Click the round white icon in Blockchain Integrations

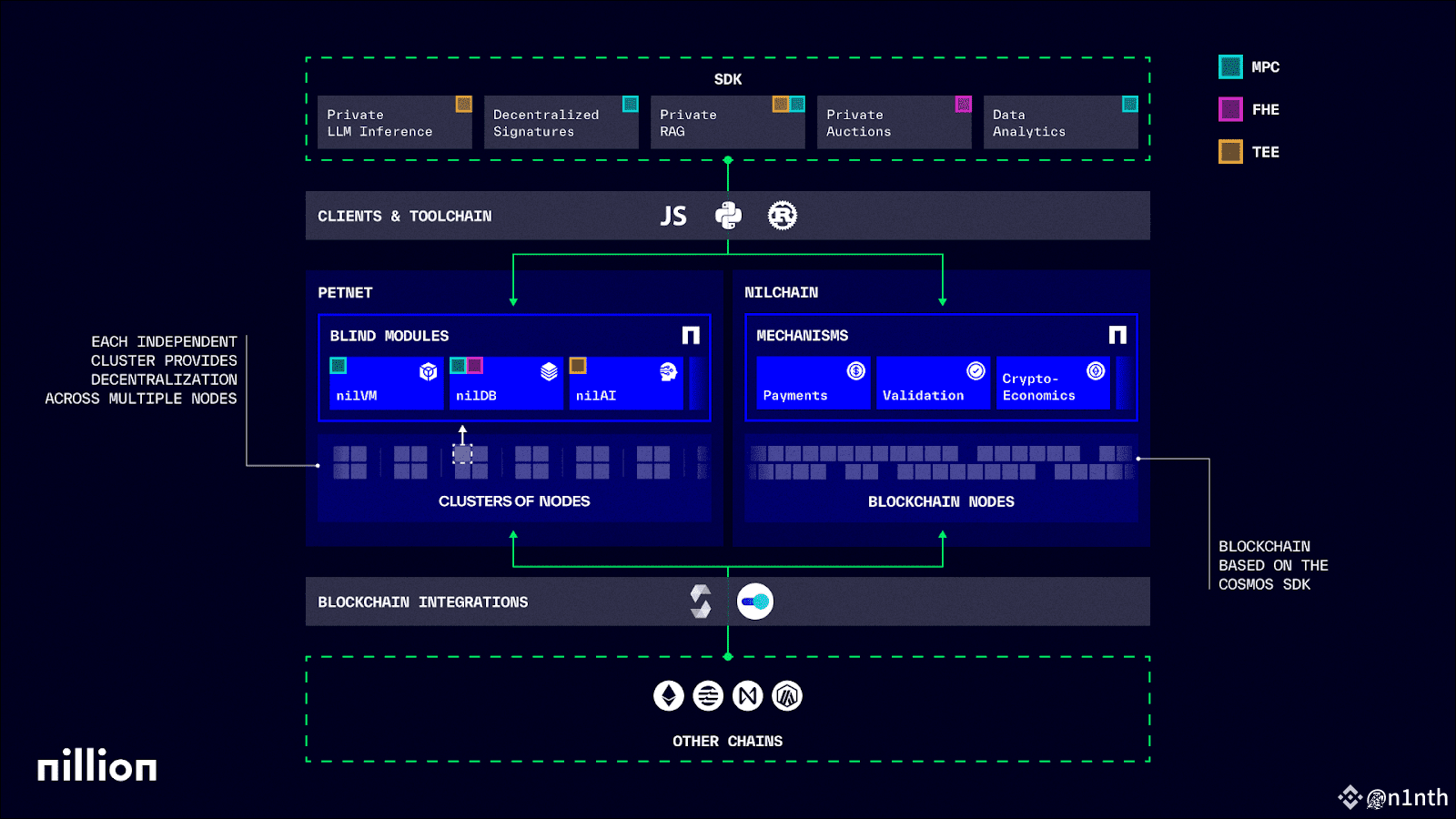click(755, 602)
